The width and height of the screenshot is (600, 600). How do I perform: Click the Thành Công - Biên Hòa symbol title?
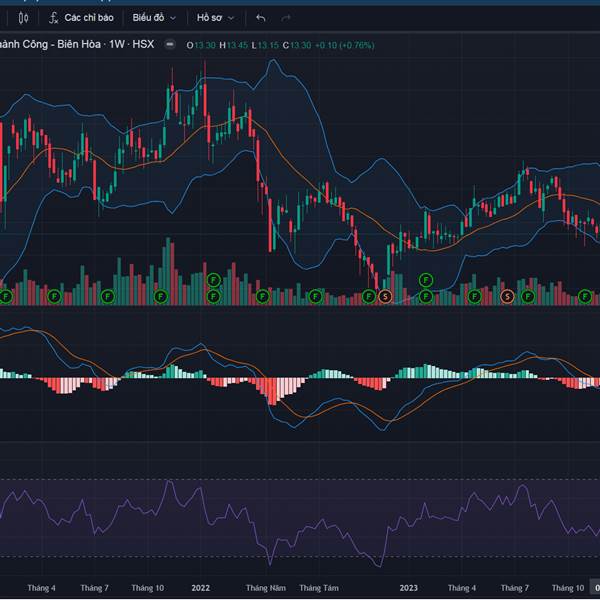(50, 45)
